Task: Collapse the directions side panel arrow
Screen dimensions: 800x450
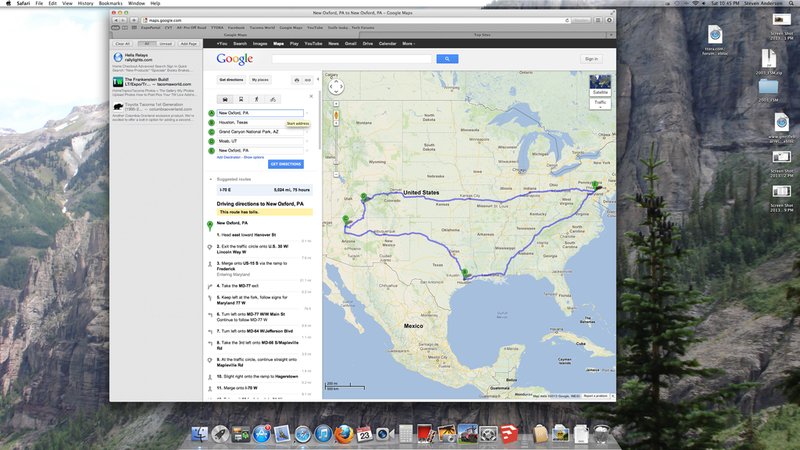Action: (x=318, y=79)
